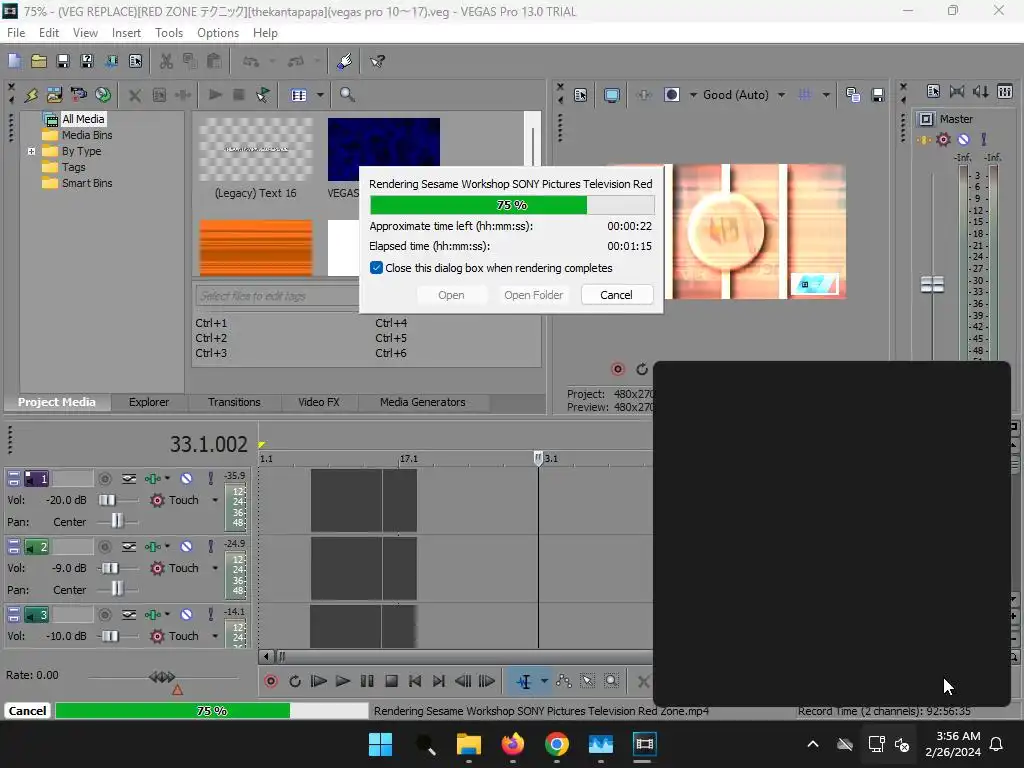Open a project using the folder icon
The width and height of the screenshot is (1024, 768).
pos(39,61)
